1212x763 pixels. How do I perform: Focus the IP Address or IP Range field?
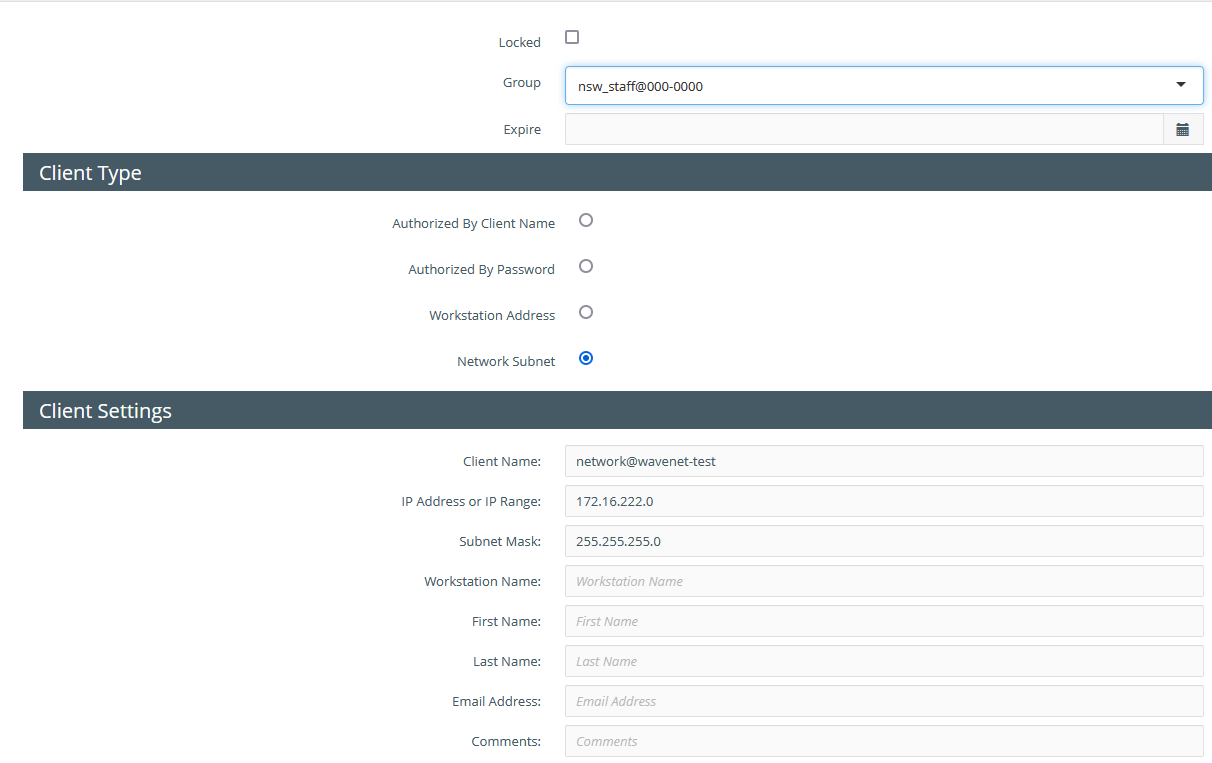coord(883,501)
